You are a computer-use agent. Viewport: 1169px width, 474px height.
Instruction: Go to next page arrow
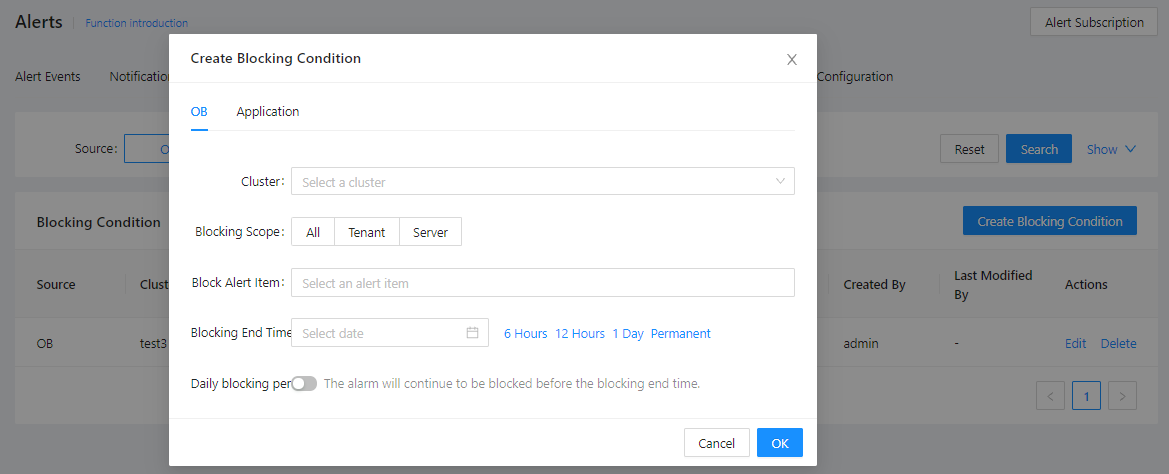click(1123, 396)
